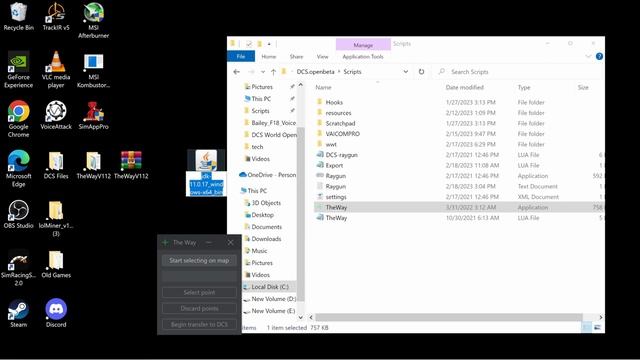
Task: Launch TrackIR v5 from the desktop
Action: (56, 16)
